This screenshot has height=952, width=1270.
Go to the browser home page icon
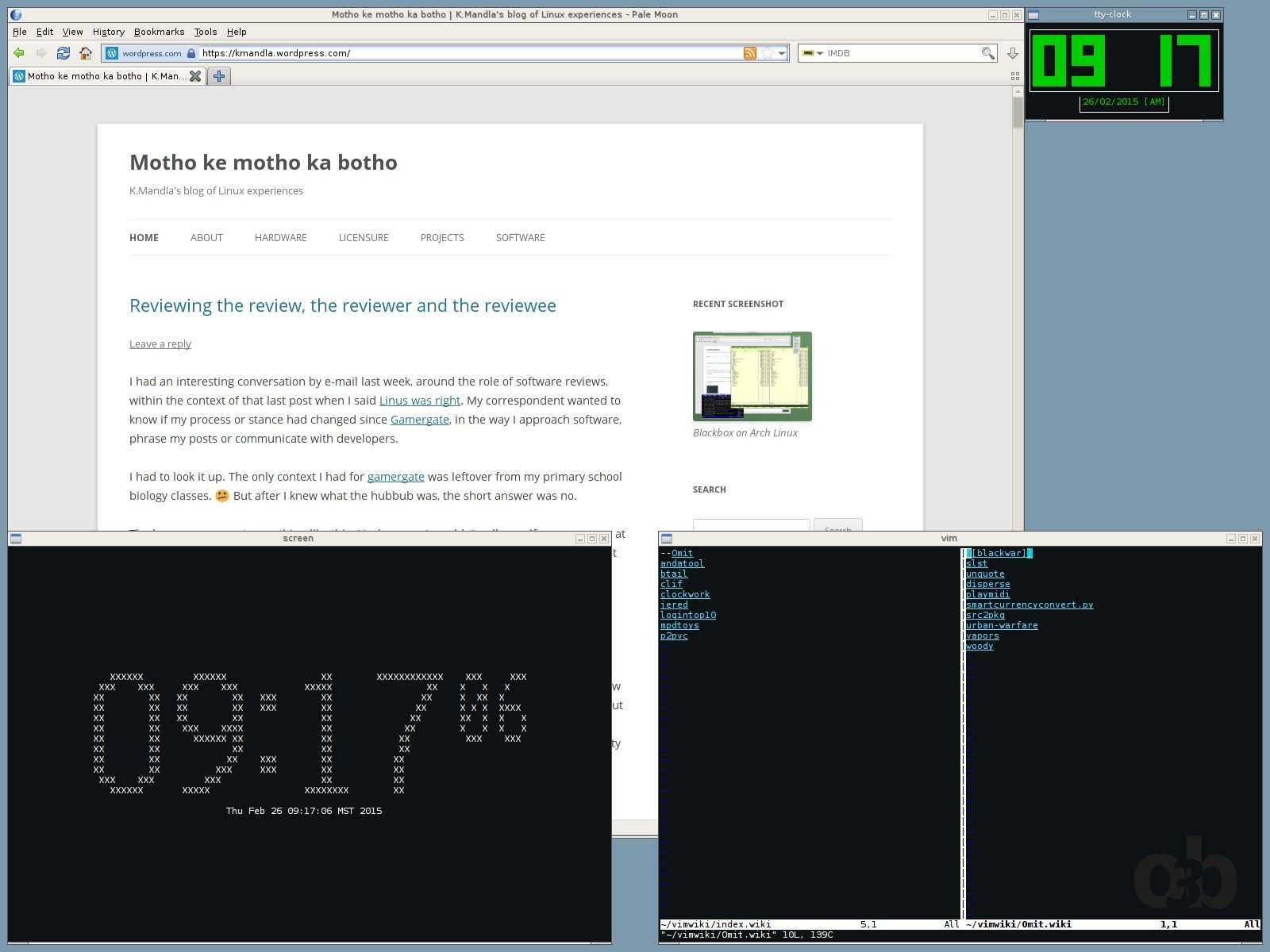click(x=86, y=53)
